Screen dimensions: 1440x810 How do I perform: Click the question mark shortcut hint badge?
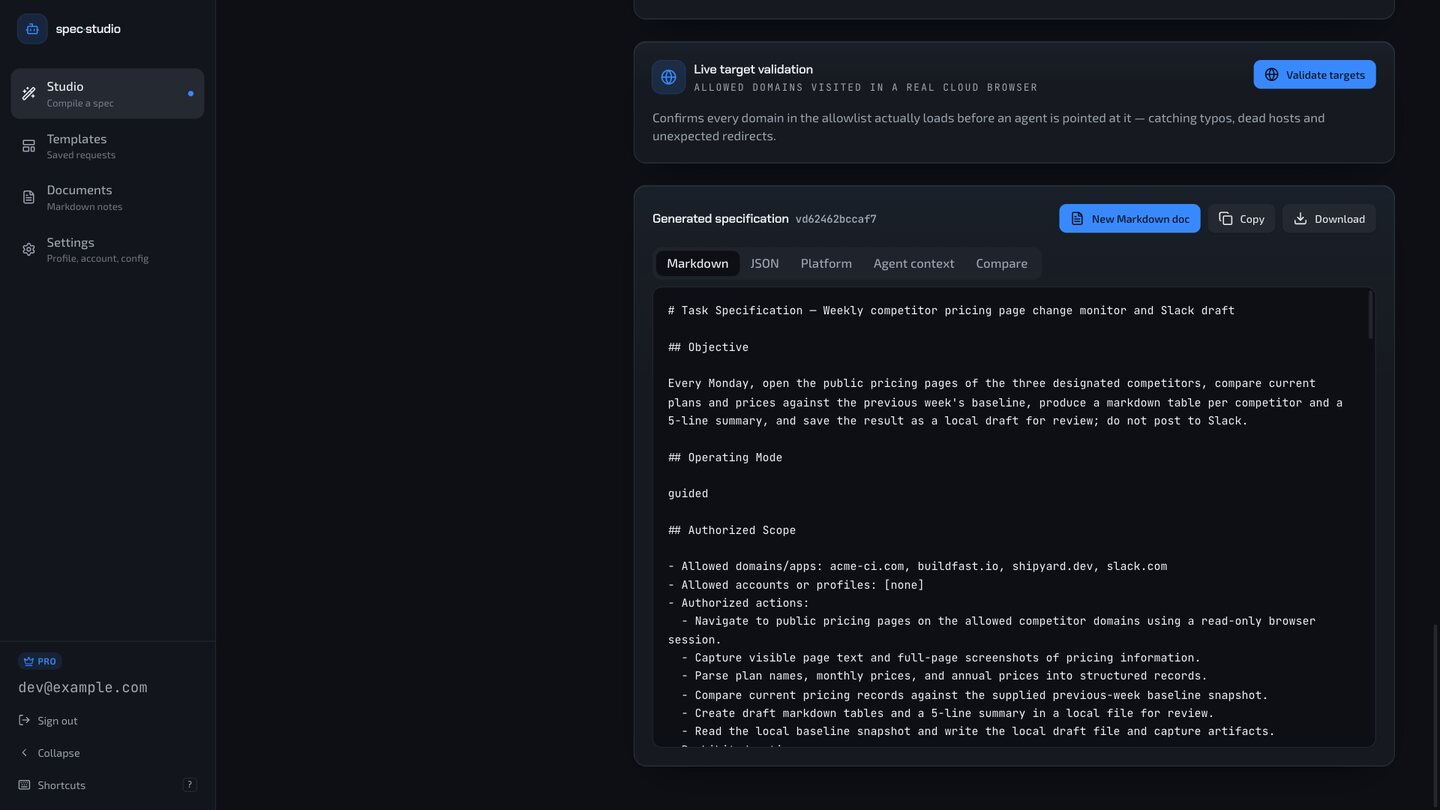[190, 785]
